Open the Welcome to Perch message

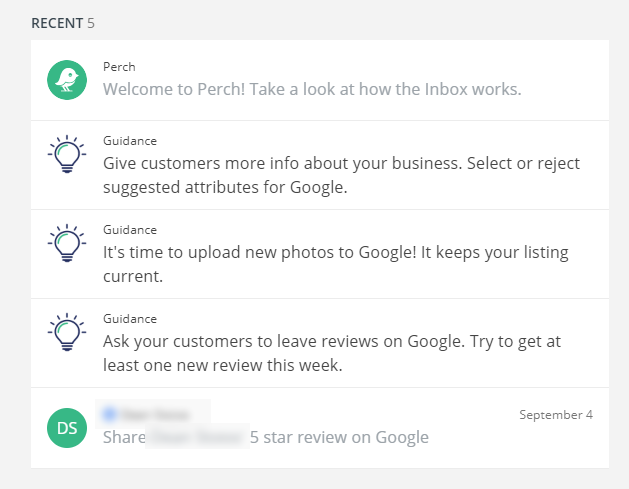(x=320, y=80)
